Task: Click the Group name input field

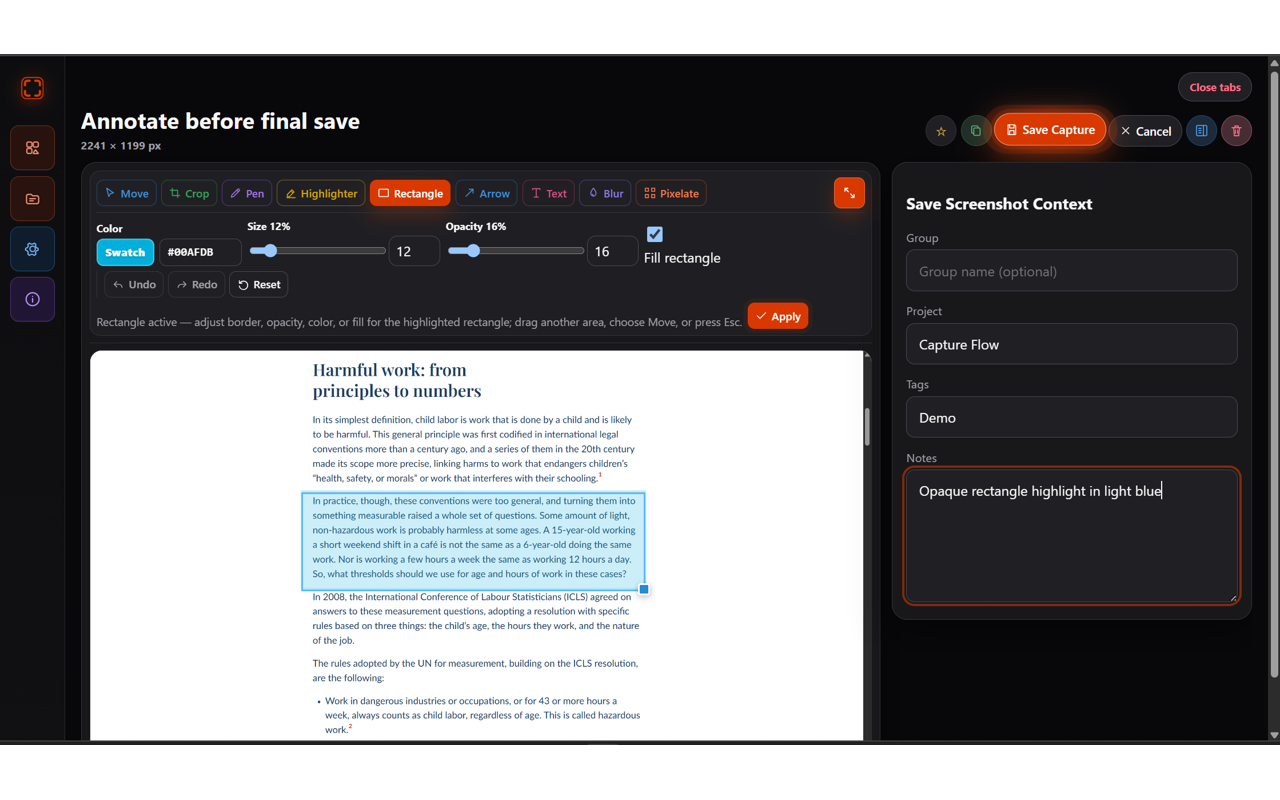Action: (x=1071, y=271)
